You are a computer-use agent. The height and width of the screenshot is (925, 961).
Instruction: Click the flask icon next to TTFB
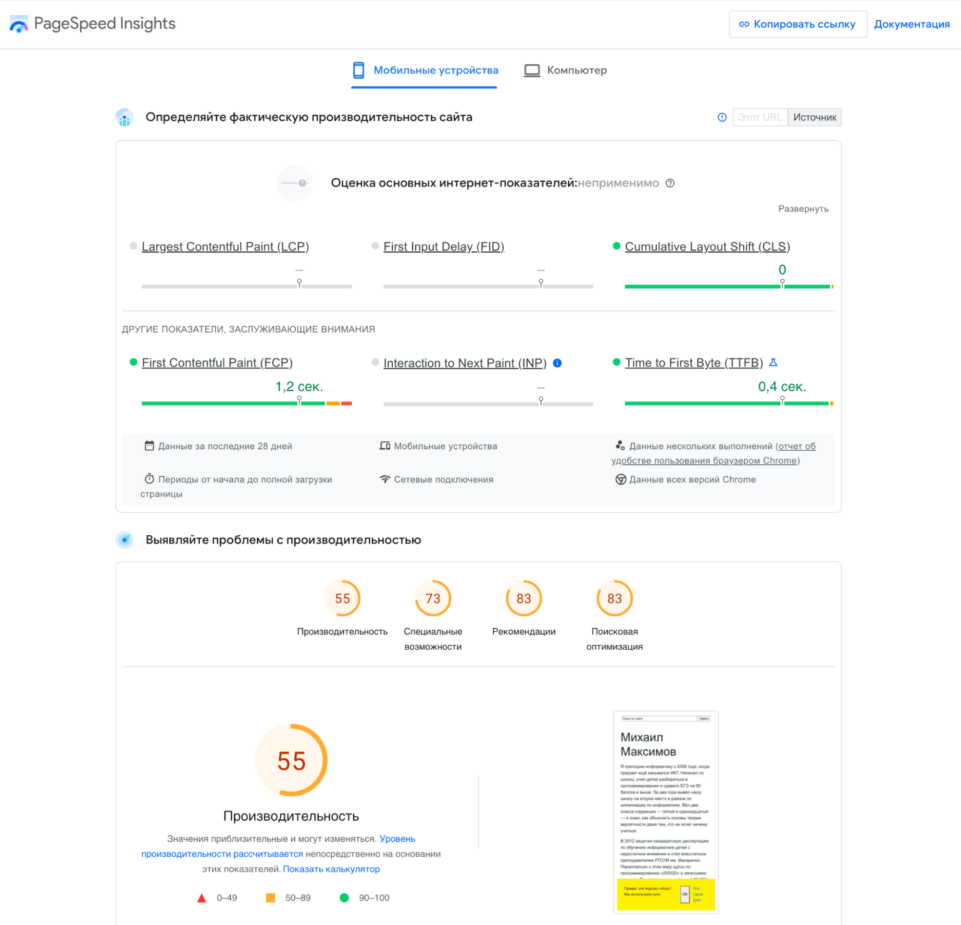pyautogui.click(x=772, y=363)
